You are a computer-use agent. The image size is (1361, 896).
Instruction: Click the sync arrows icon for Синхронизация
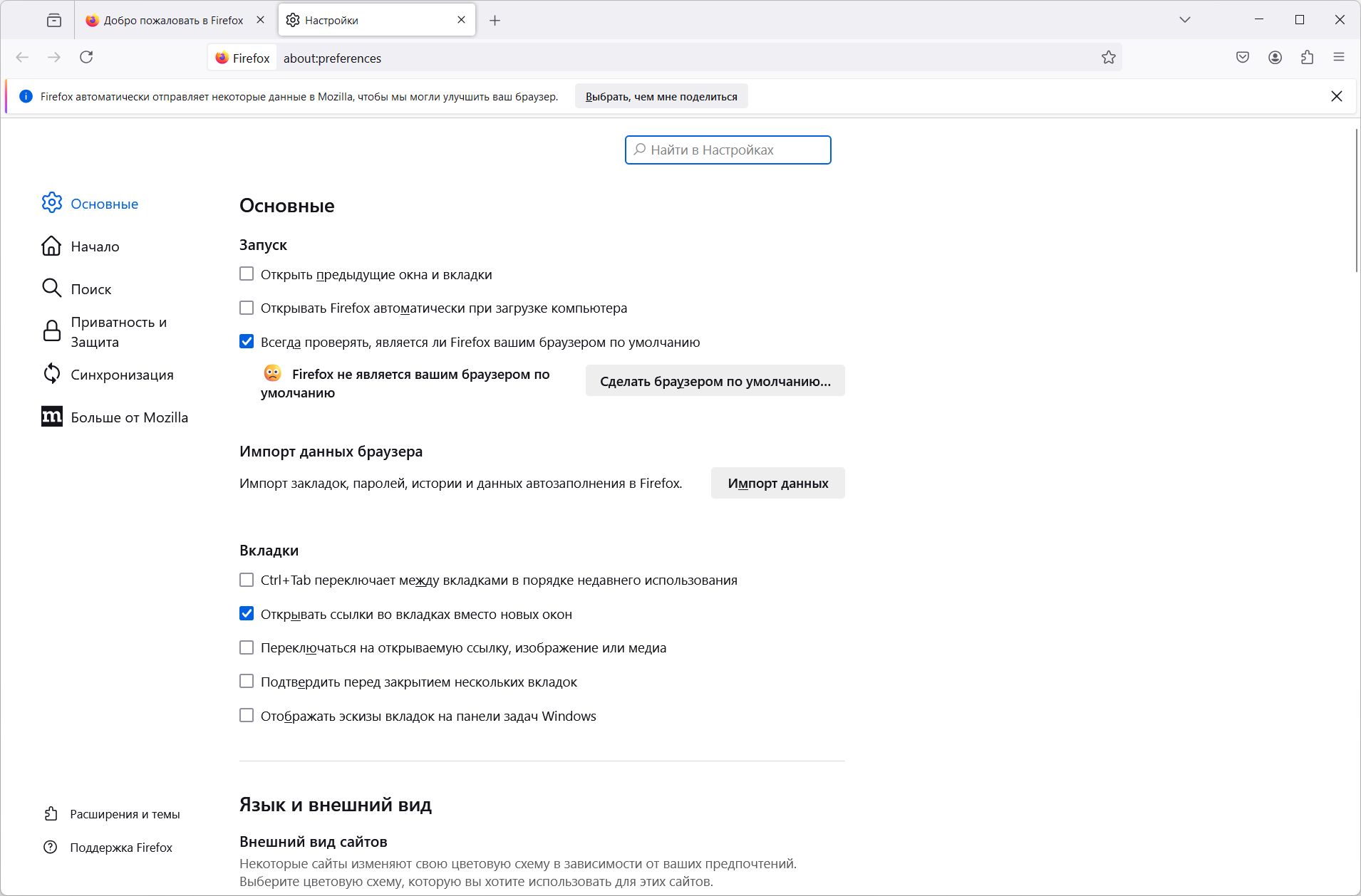pyautogui.click(x=51, y=373)
